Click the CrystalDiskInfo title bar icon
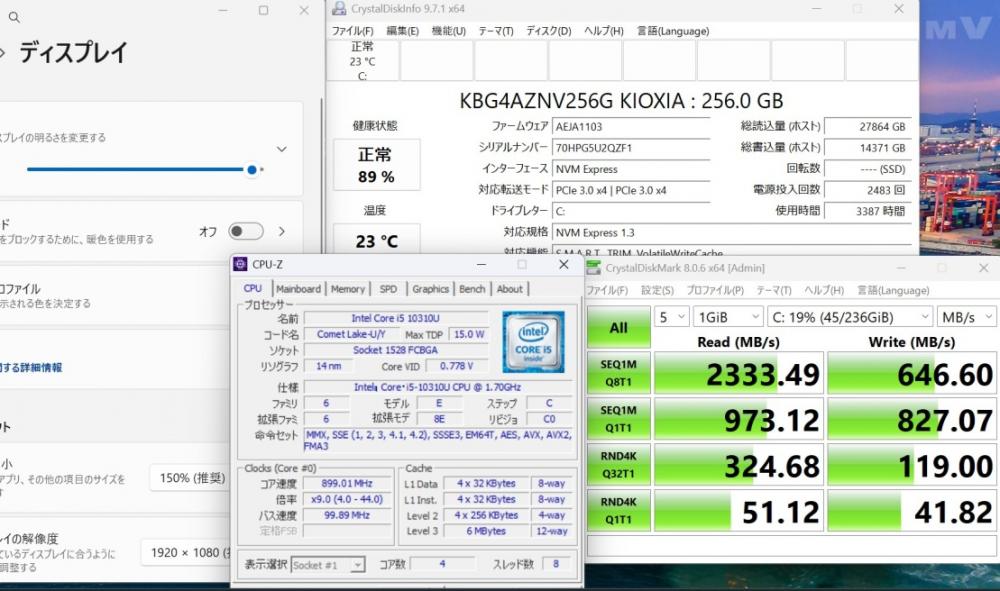The height and width of the screenshot is (591, 1000). click(339, 8)
